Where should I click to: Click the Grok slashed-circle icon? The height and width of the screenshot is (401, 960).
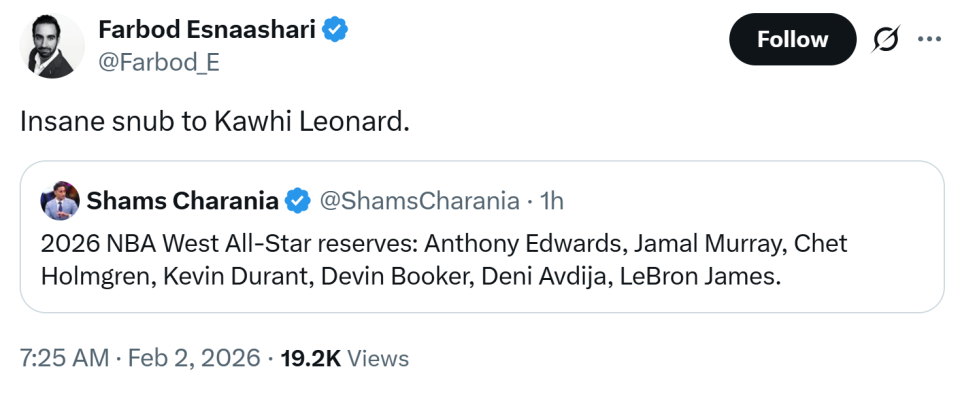pyautogui.click(x=884, y=40)
